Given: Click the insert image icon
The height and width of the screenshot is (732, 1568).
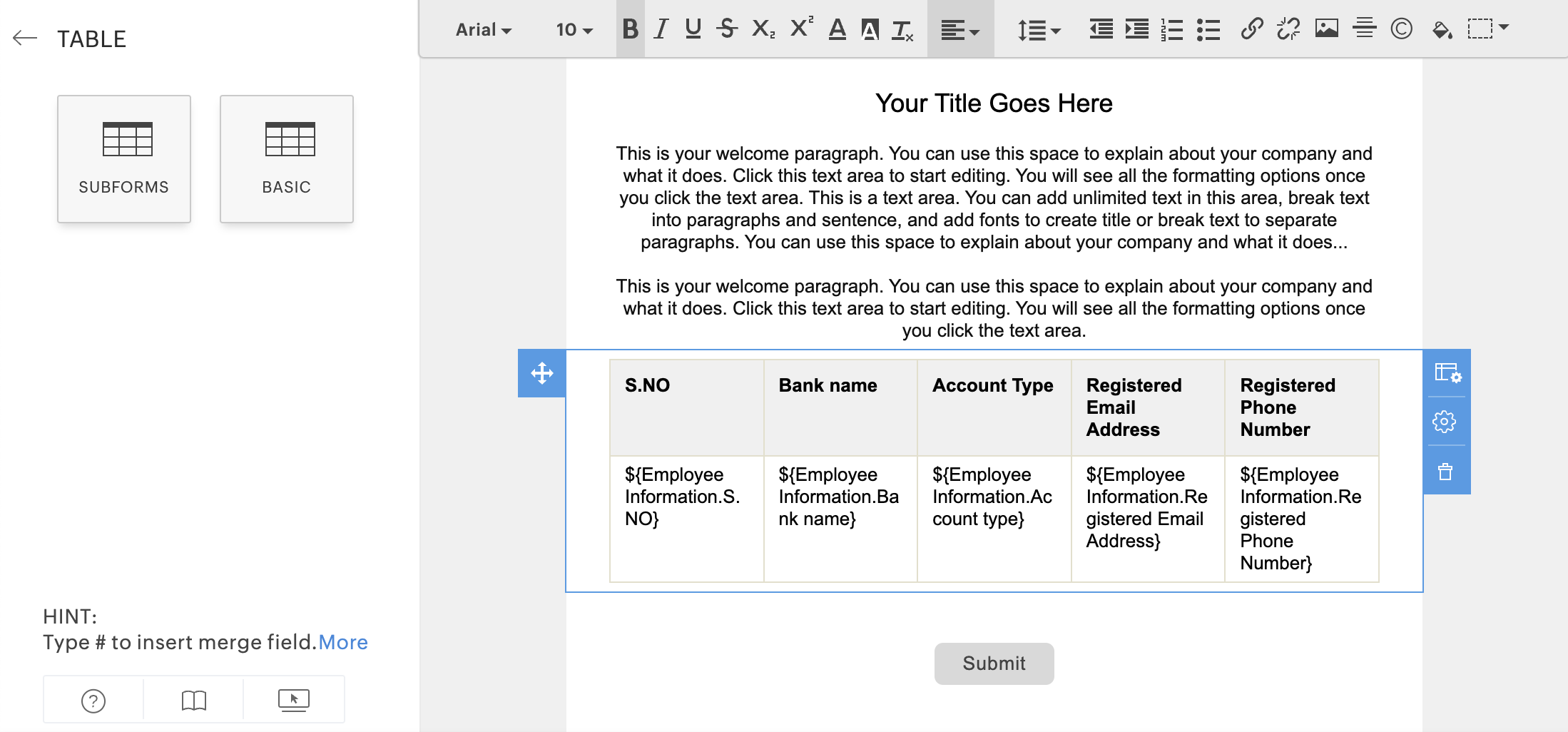Looking at the screenshot, I should [1326, 29].
